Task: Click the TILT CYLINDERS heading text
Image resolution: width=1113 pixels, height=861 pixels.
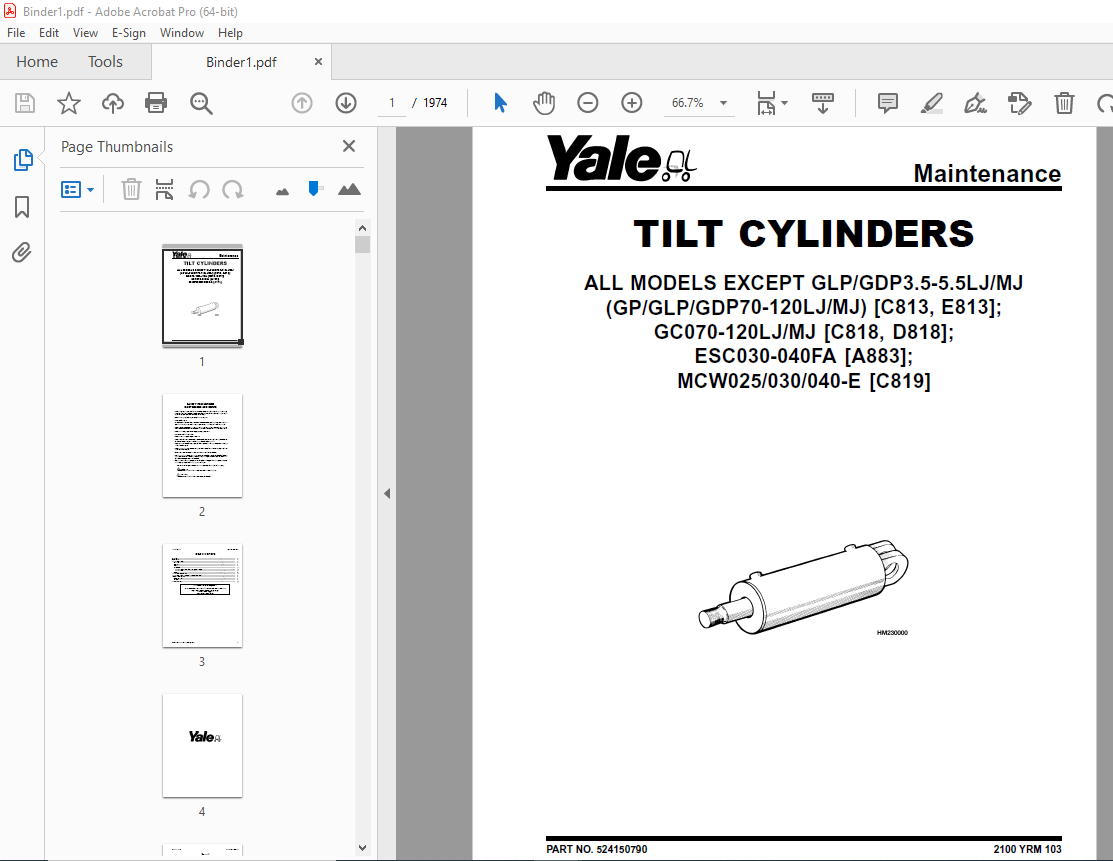Action: click(804, 234)
